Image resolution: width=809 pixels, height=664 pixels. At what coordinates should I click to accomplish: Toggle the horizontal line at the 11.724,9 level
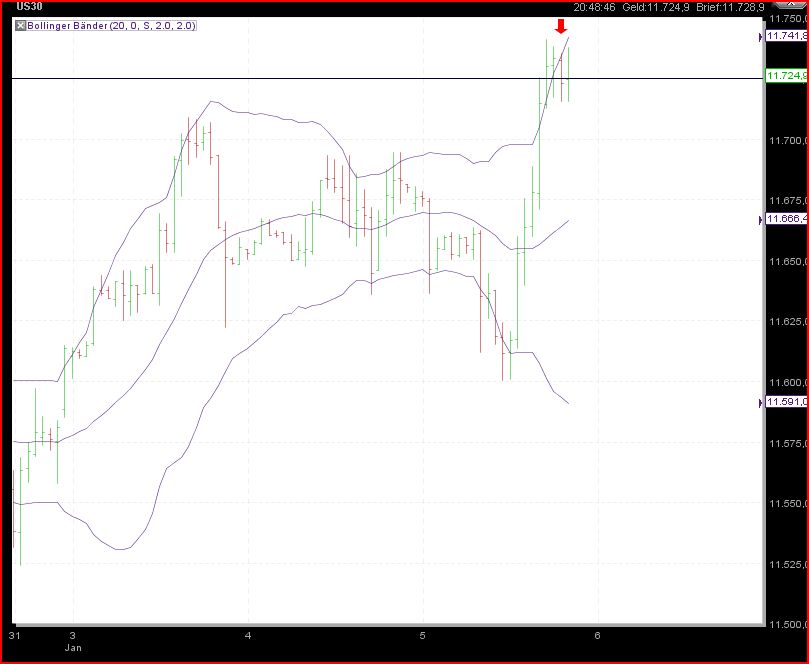tap(400, 79)
